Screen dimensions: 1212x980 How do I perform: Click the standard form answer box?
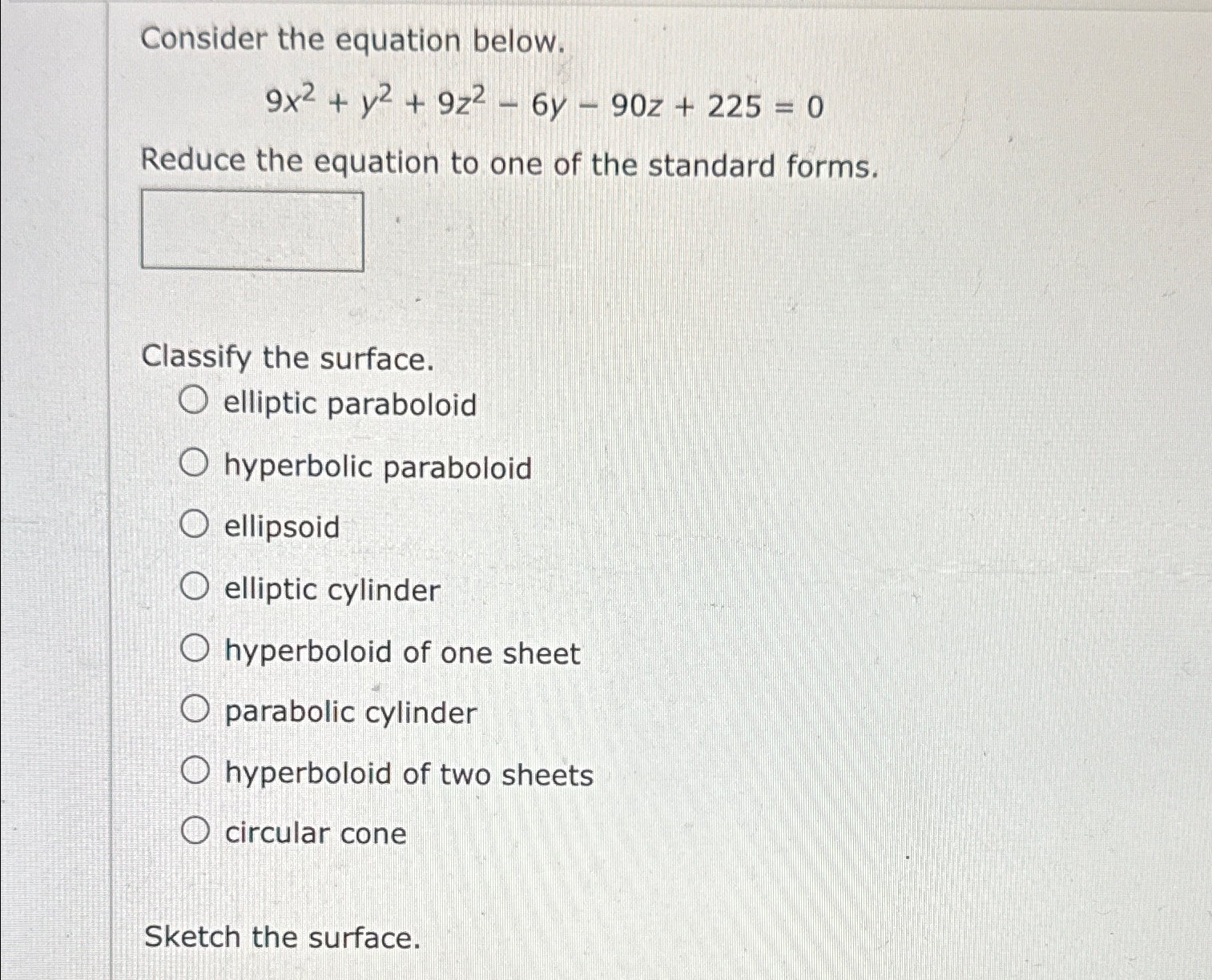(x=253, y=230)
